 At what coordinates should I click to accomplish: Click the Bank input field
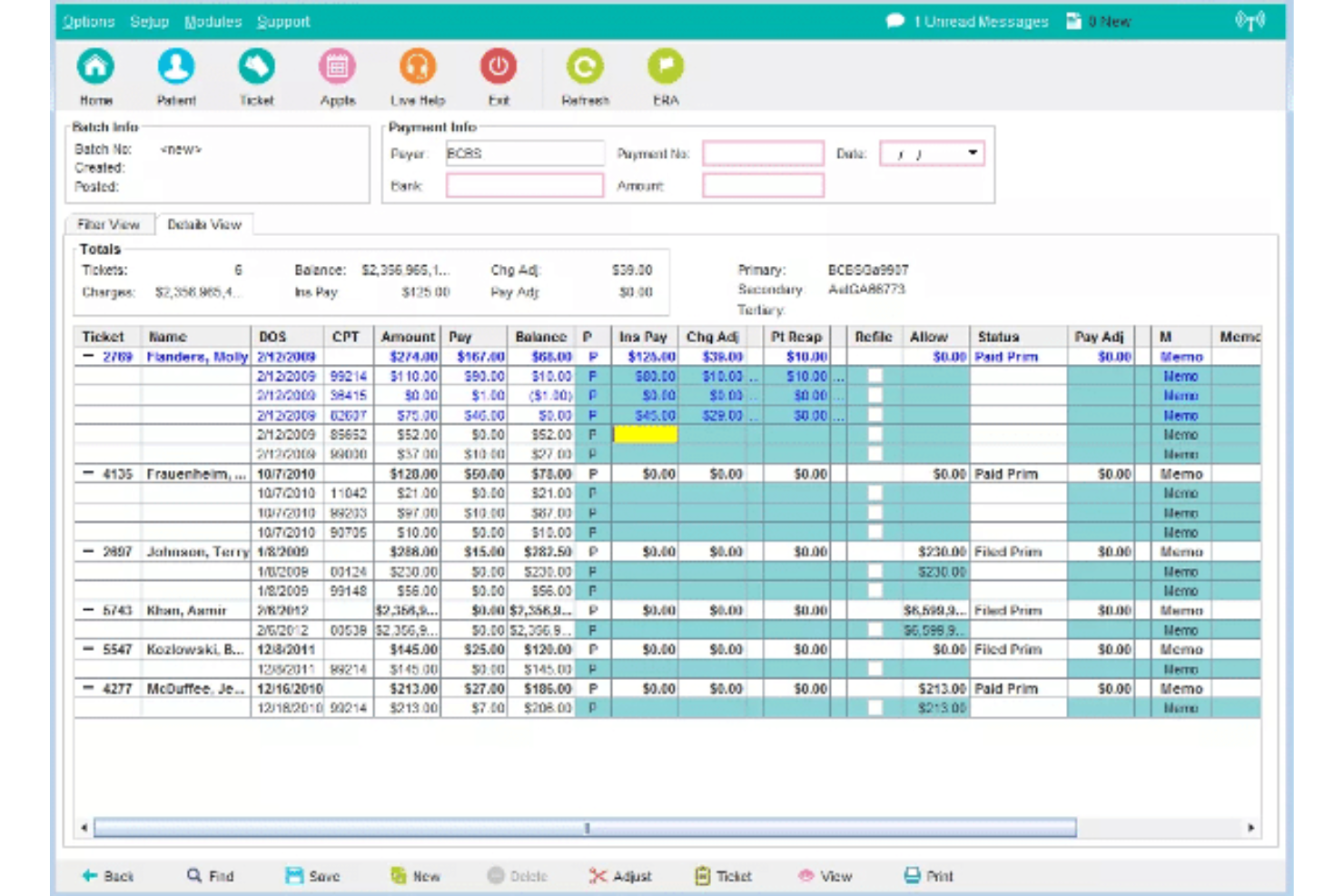[x=524, y=186]
